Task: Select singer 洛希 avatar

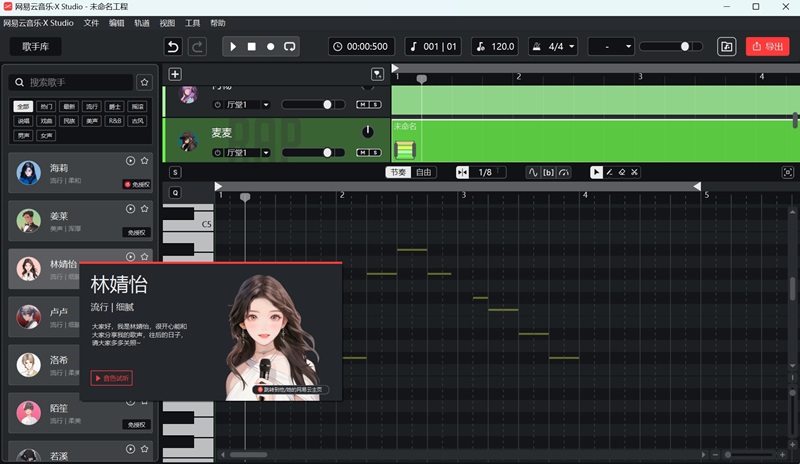Action: click(x=29, y=364)
